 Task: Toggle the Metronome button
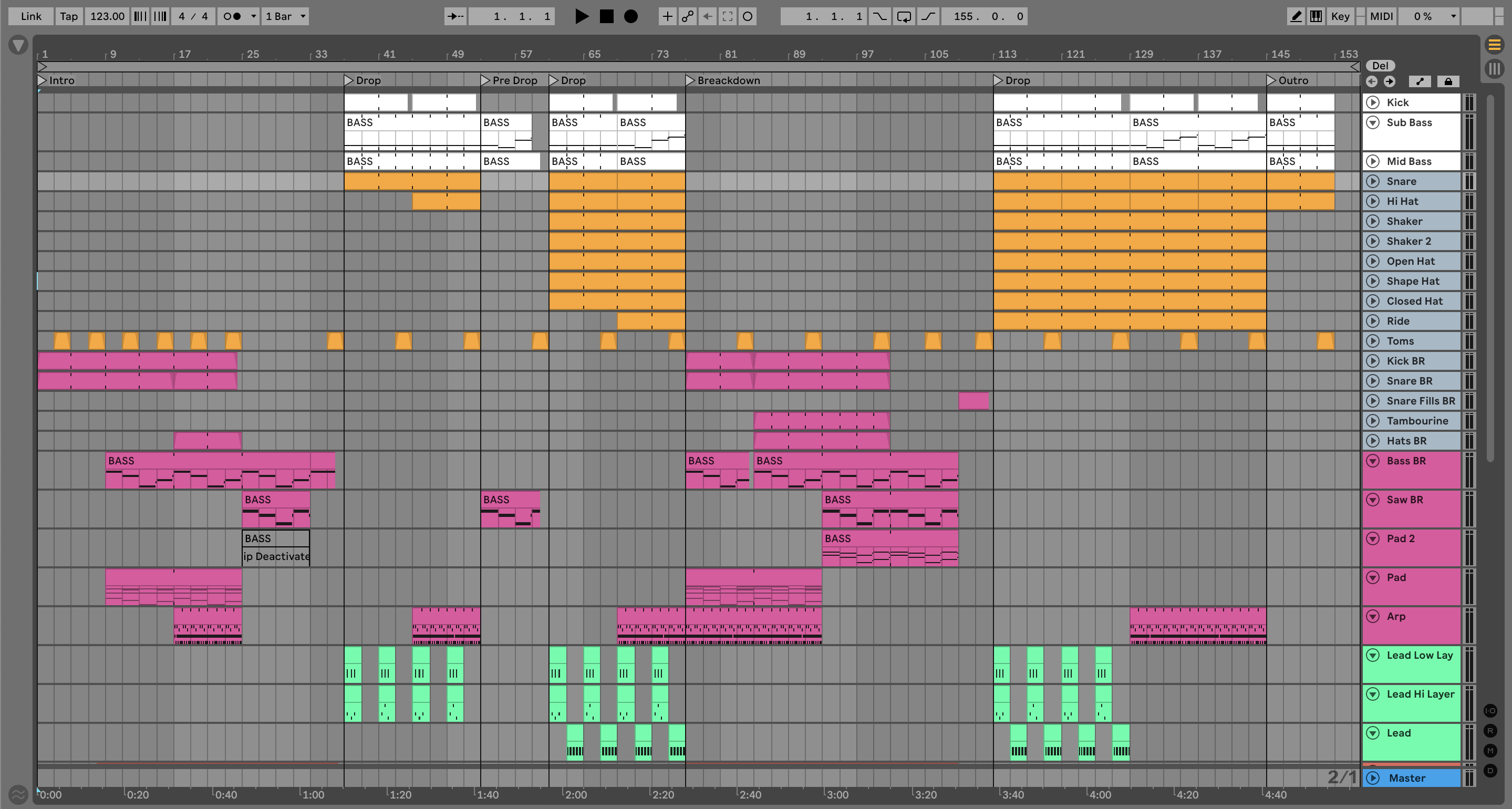pos(232,16)
